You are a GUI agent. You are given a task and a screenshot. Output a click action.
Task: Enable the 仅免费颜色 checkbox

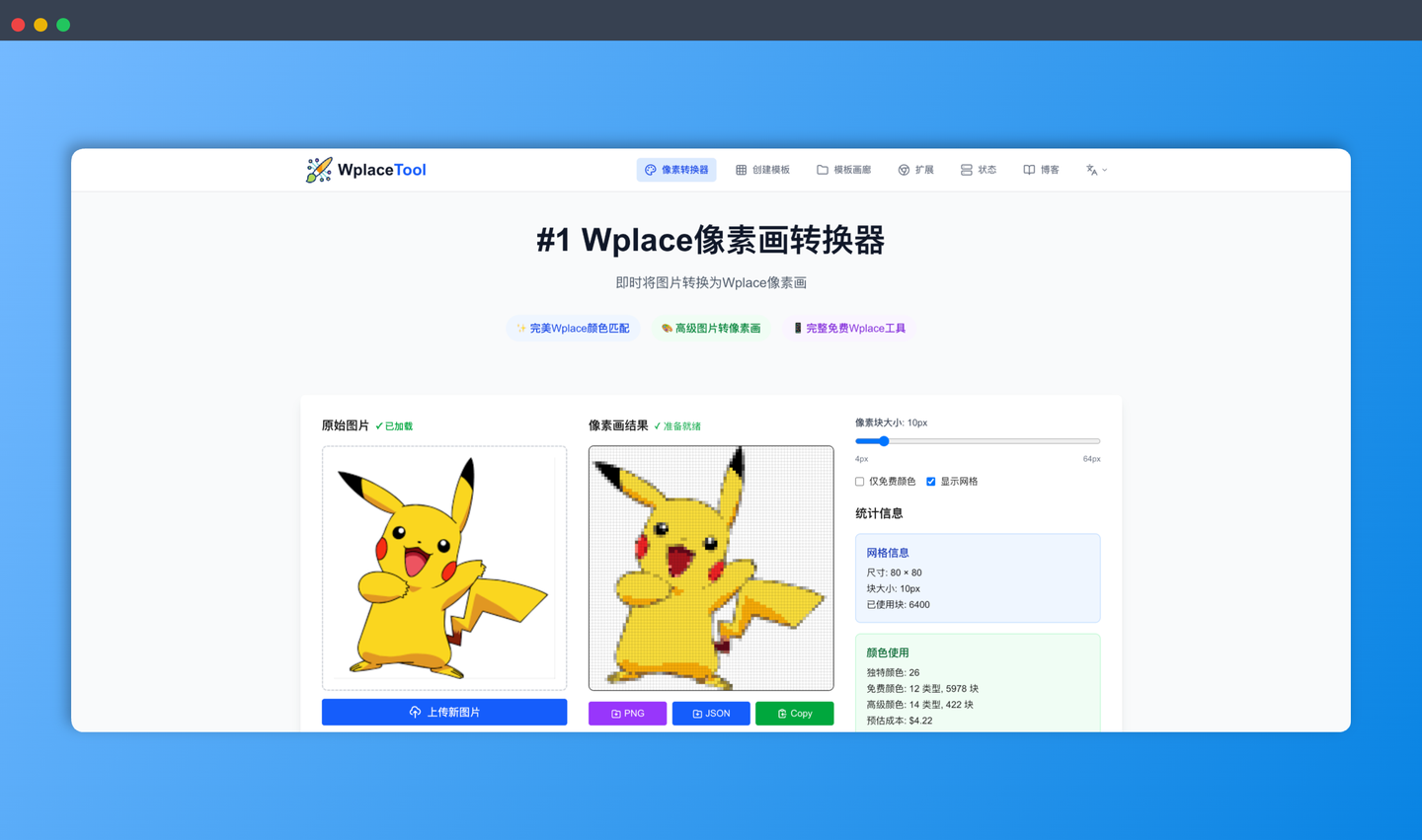[x=859, y=481]
